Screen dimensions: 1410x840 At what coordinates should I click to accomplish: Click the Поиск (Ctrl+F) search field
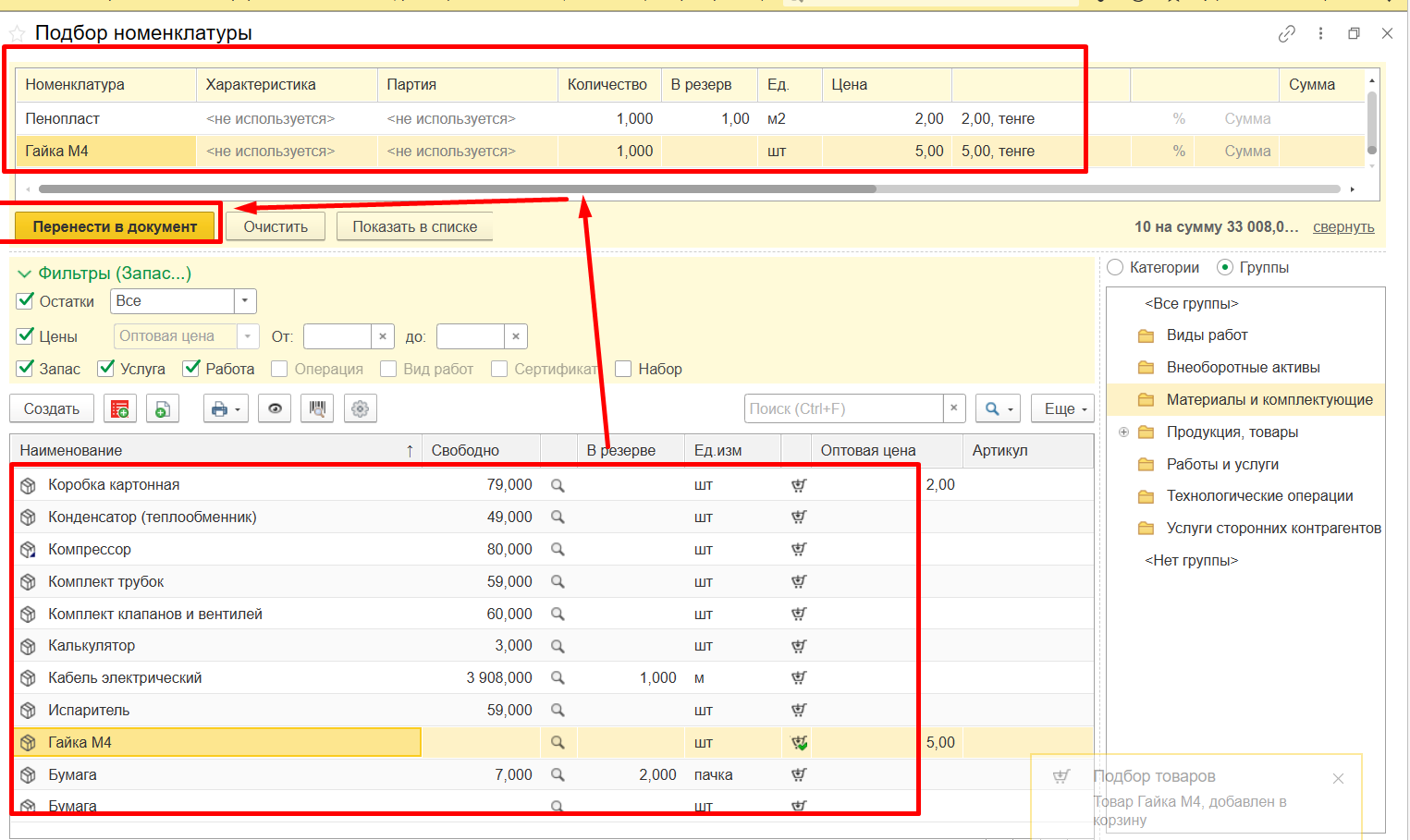tap(843, 408)
